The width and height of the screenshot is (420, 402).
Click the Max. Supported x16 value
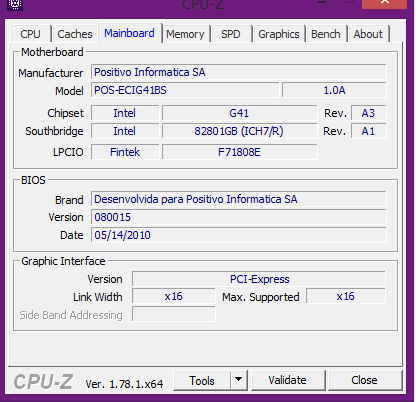point(346,296)
